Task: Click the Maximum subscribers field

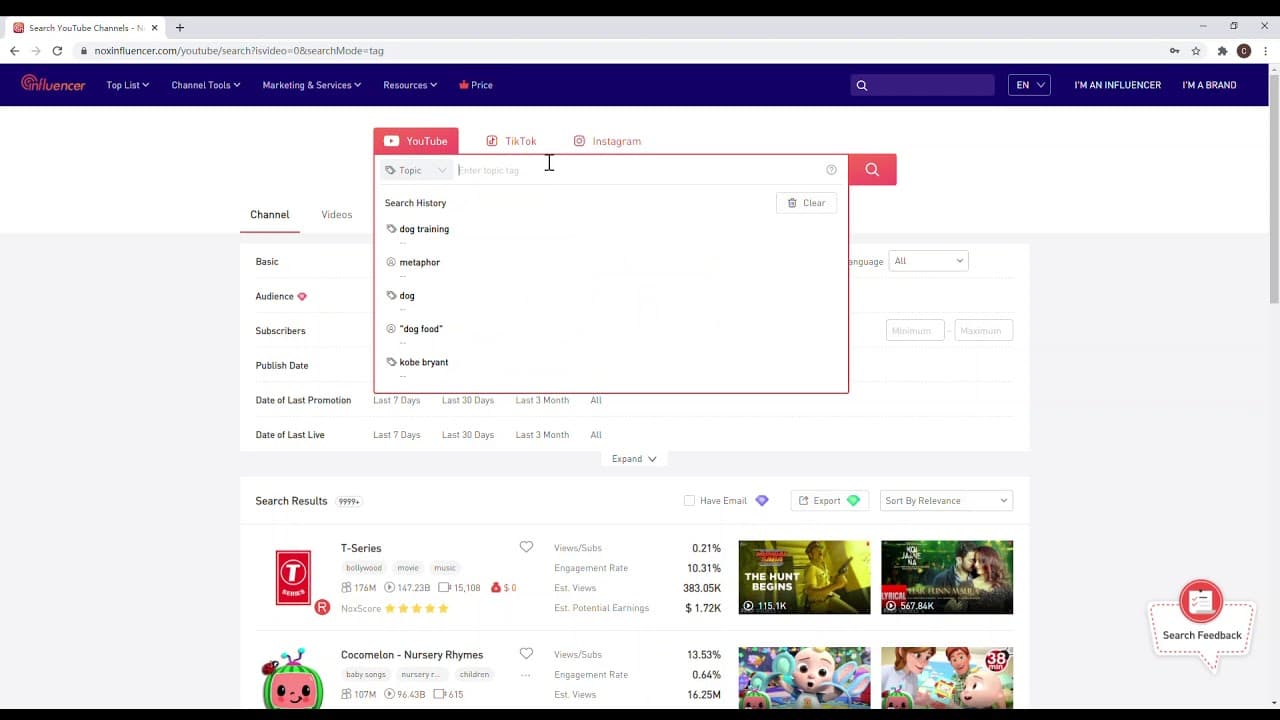Action: (x=984, y=330)
